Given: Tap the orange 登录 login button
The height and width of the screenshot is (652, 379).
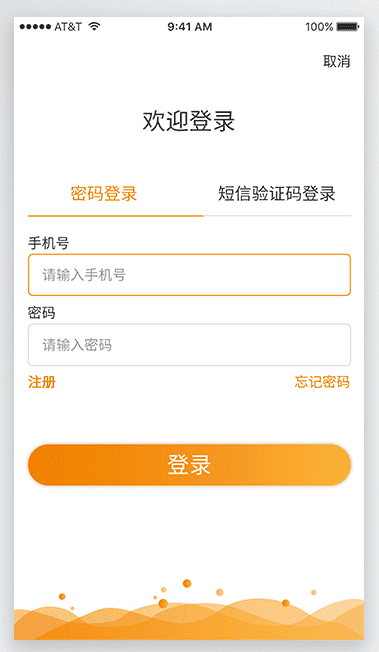Looking at the screenshot, I should pos(189,464).
